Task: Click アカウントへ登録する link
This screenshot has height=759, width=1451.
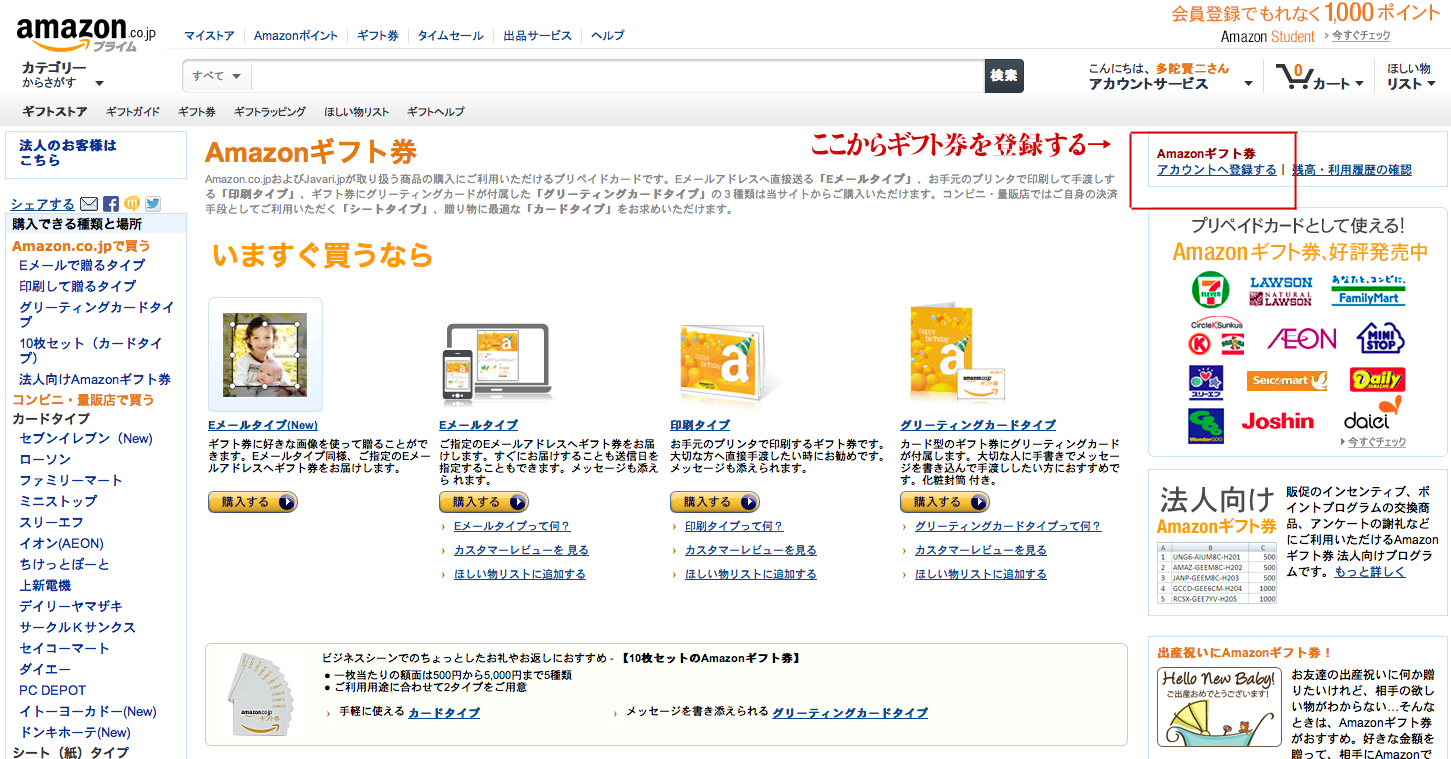Action: click(x=1217, y=170)
